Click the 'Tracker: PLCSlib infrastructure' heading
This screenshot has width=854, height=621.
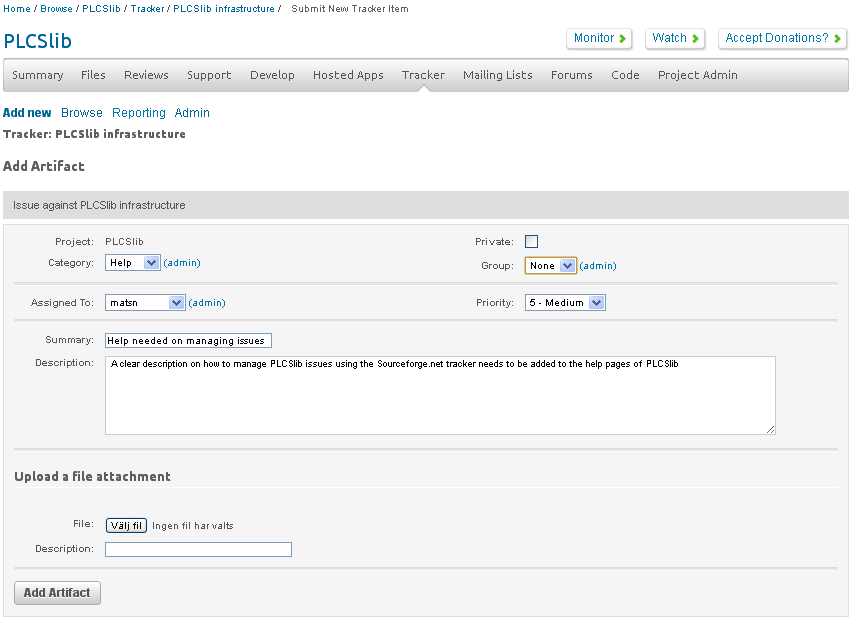coord(94,134)
